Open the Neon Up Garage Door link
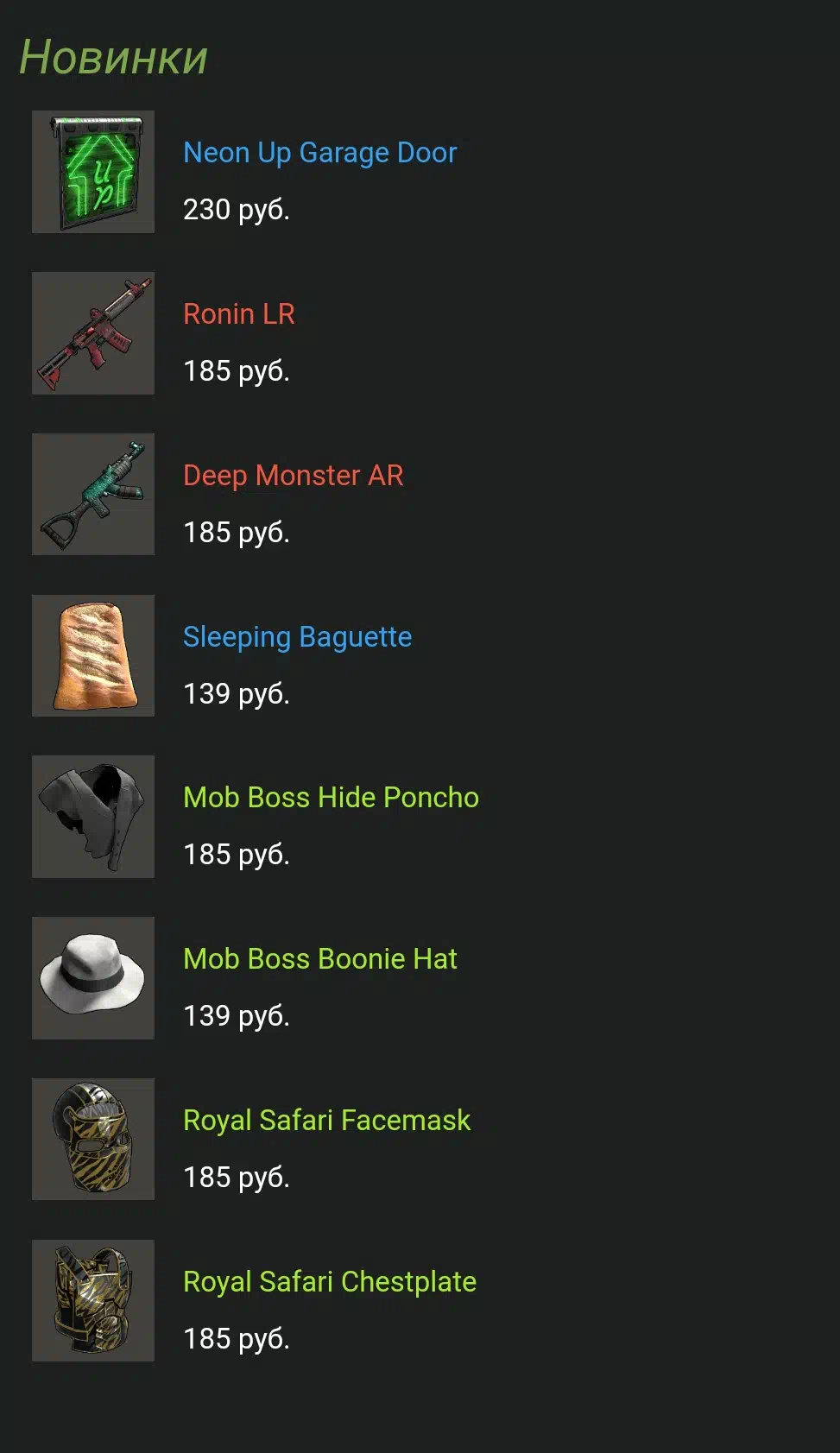The image size is (840, 1453). (x=320, y=153)
